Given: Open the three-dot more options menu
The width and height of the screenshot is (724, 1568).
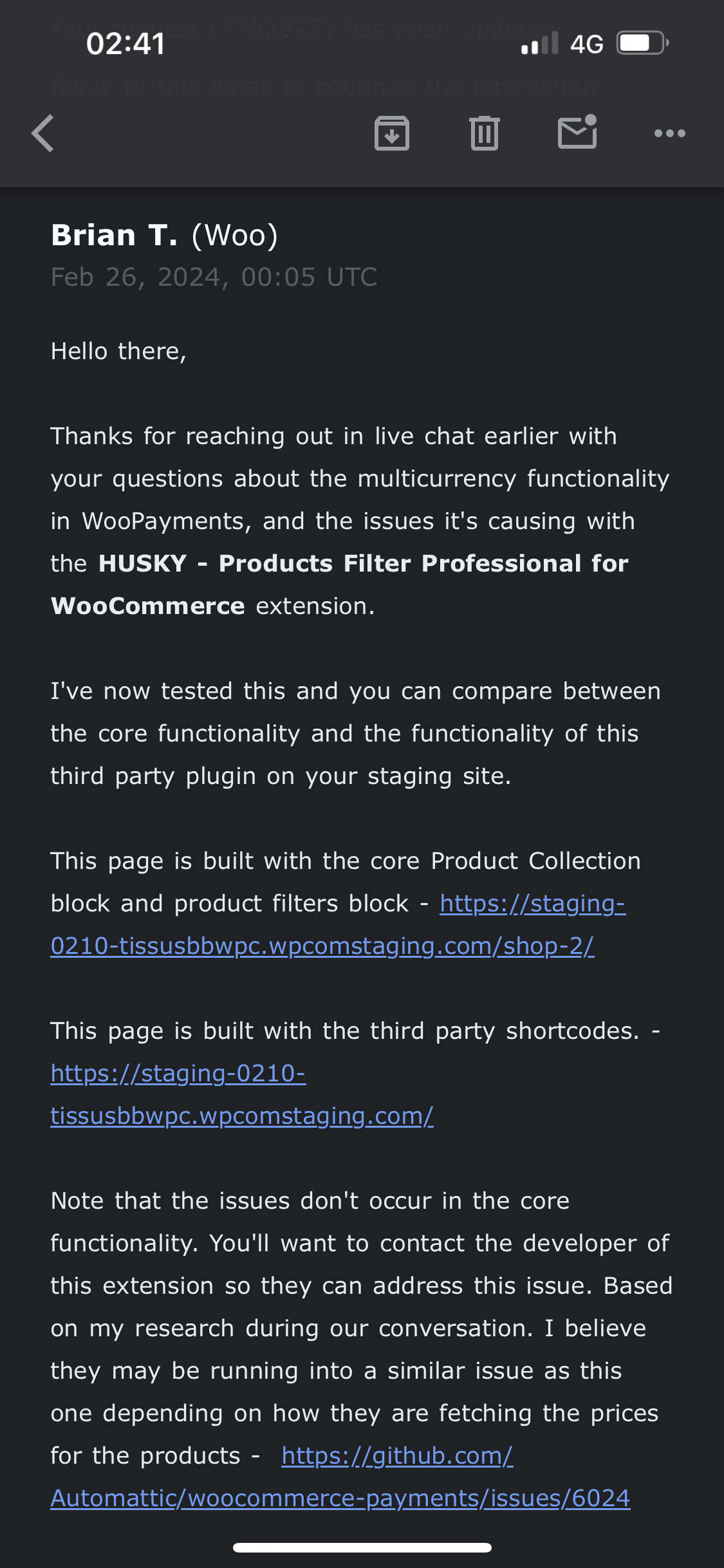Looking at the screenshot, I should (669, 134).
